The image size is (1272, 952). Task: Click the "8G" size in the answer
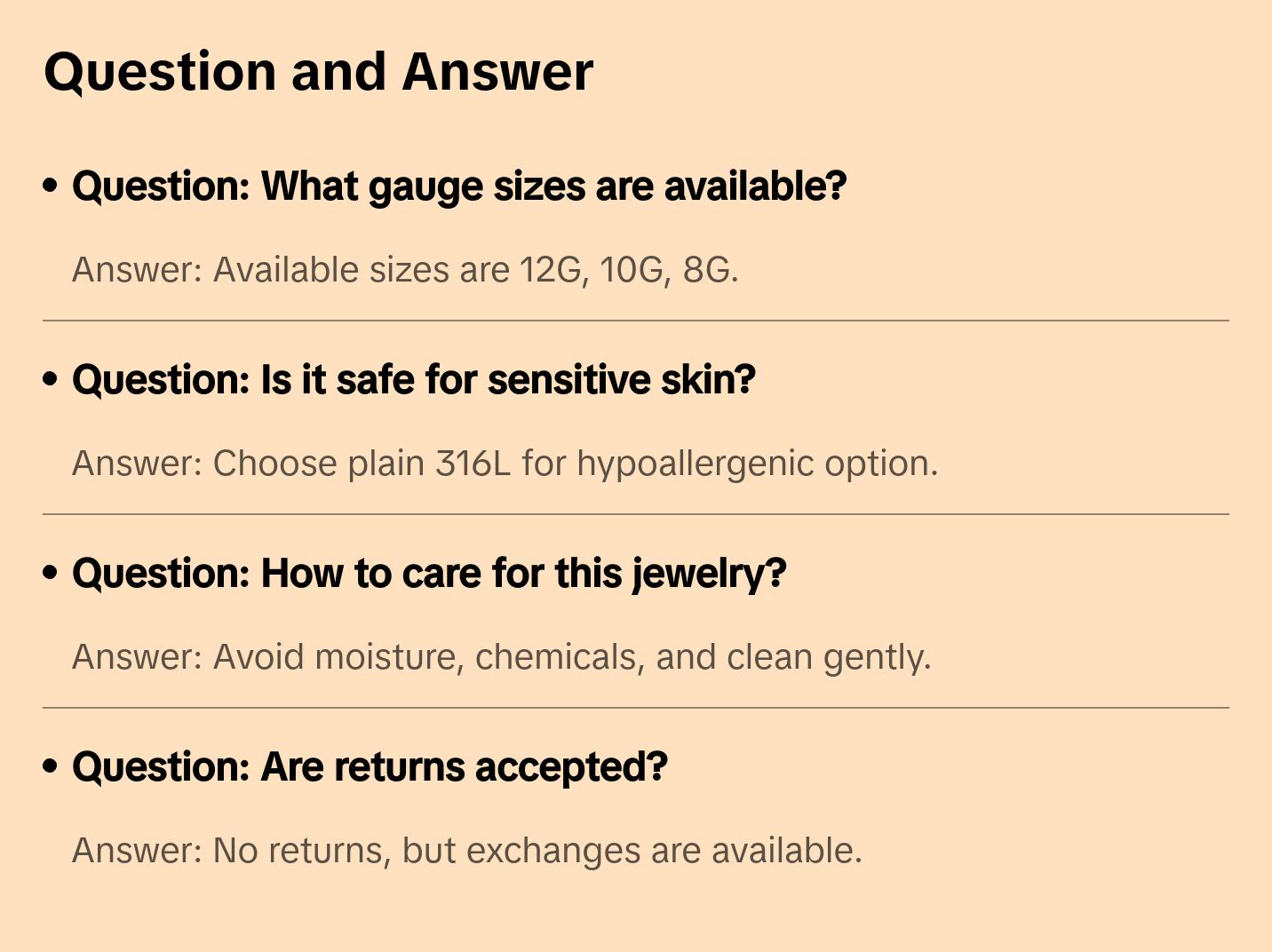708,270
